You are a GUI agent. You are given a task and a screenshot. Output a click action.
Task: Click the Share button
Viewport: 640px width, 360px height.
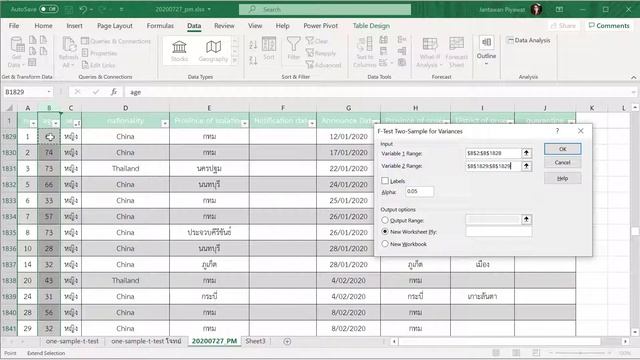point(563,25)
